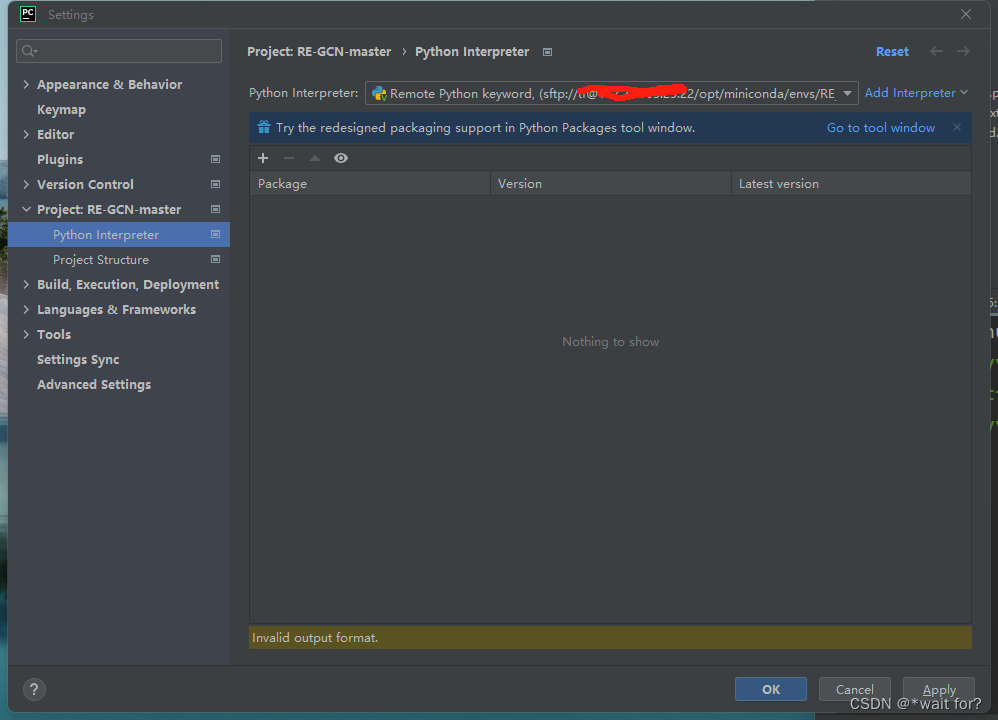Click the gift icon in the packaging banner
The width and height of the screenshot is (998, 720).
264,127
